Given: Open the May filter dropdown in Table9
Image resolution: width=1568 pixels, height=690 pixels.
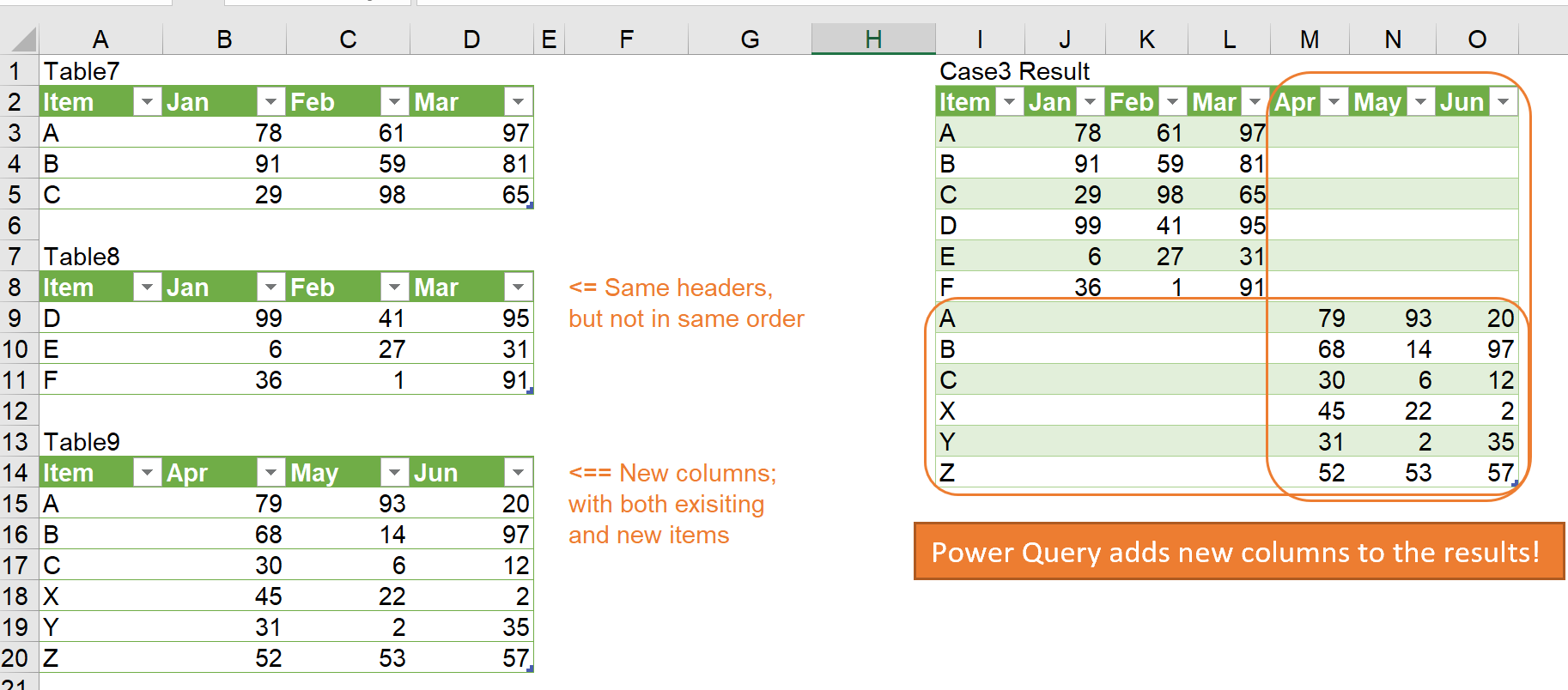Looking at the screenshot, I should (x=394, y=473).
